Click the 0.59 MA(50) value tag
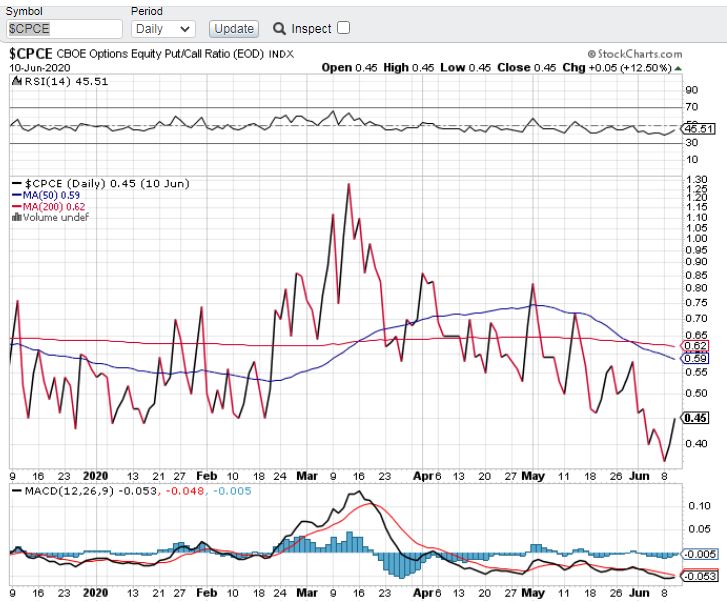This screenshot has width=727, height=603. coord(695,358)
